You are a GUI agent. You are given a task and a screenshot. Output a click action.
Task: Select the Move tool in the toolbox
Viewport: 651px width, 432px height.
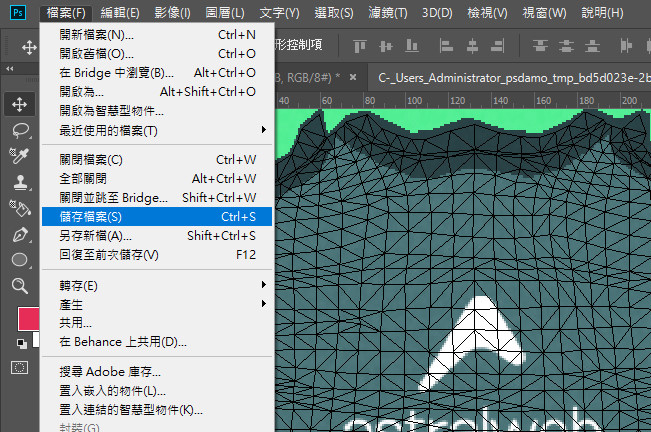click(x=19, y=103)
